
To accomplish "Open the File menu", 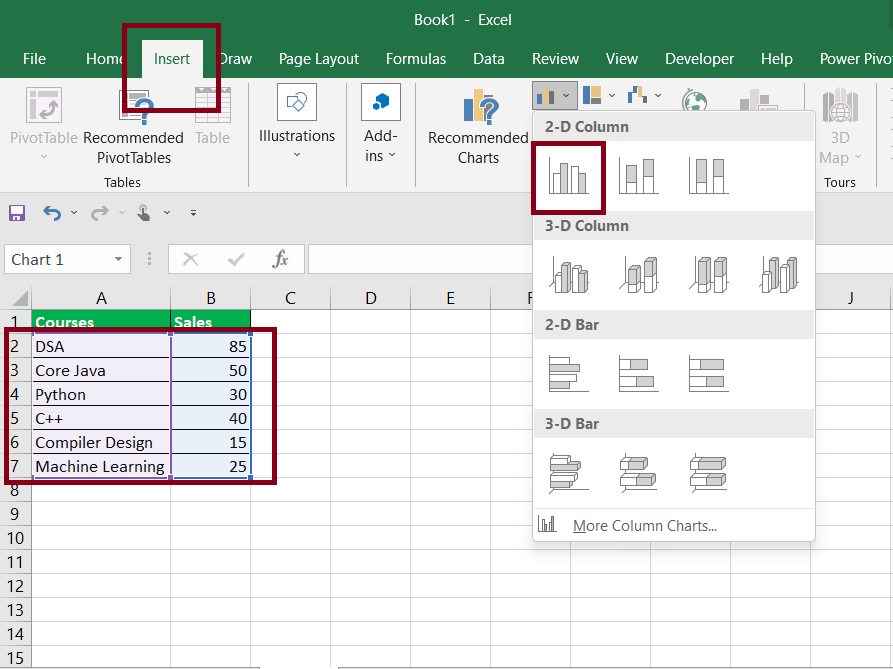I will [x=34, y=59].
